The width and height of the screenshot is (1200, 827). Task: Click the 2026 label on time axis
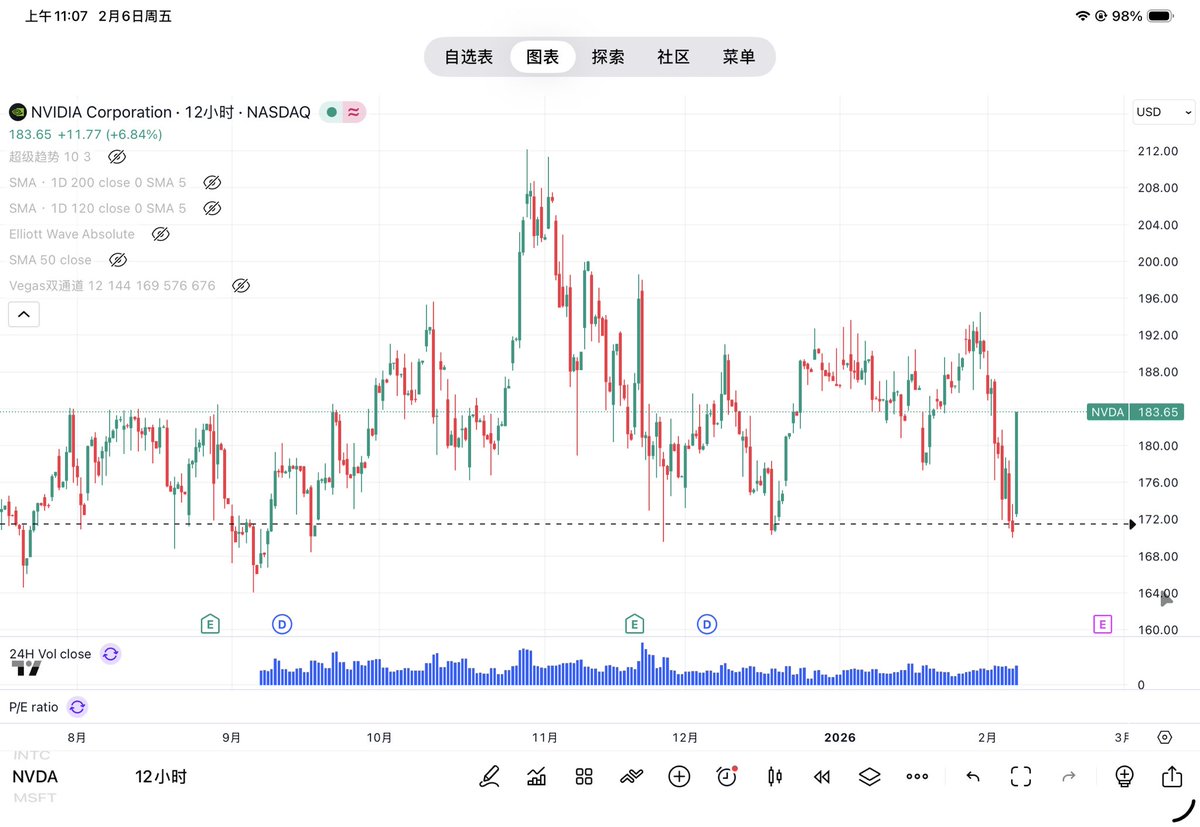[840, 738]
